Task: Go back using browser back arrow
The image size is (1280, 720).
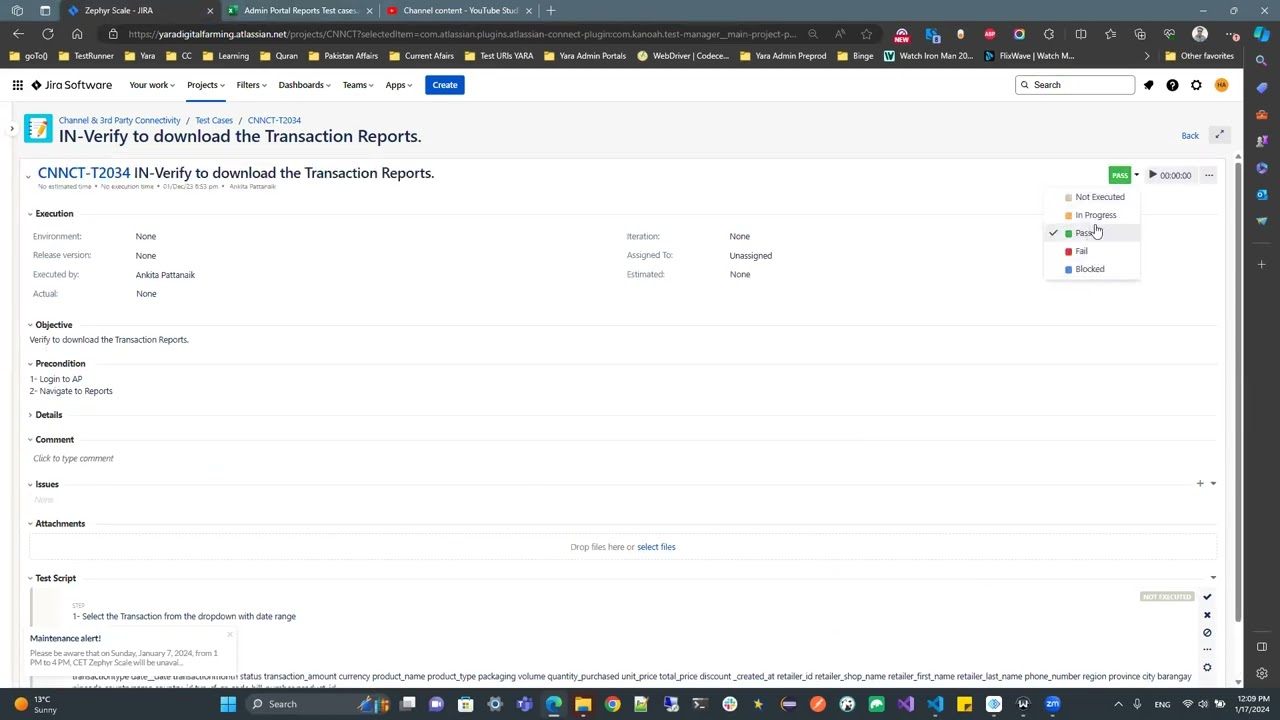Action: tap(19, 34)
